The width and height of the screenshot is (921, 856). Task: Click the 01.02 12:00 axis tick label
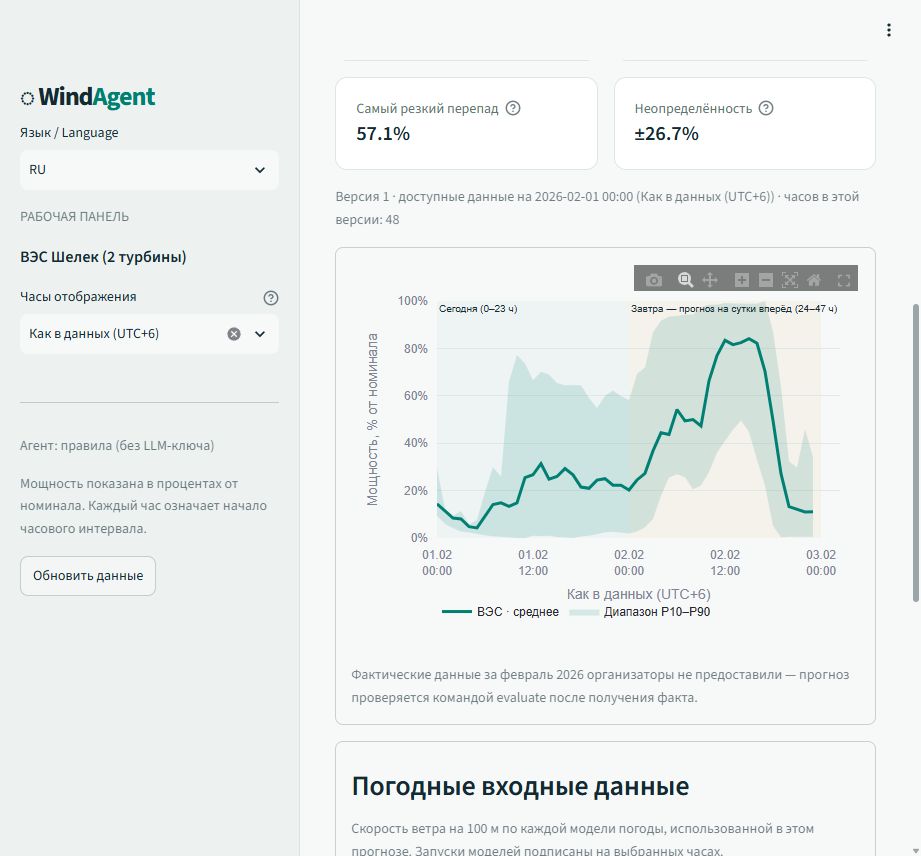coord(533,562)
